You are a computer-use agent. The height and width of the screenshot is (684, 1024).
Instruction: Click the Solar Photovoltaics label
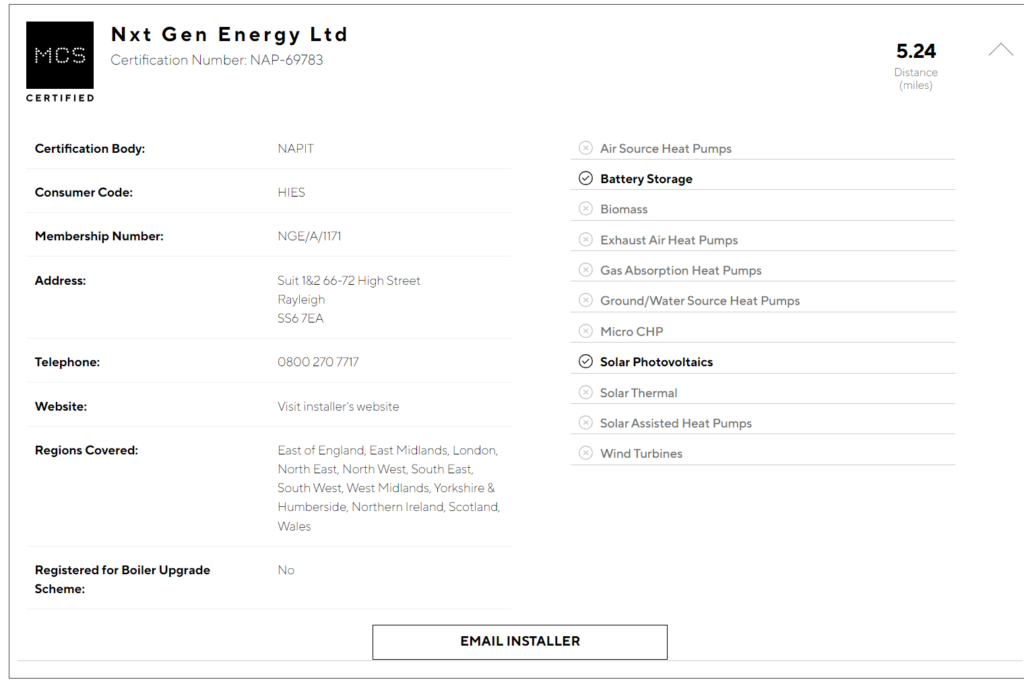tap(656, 361)
